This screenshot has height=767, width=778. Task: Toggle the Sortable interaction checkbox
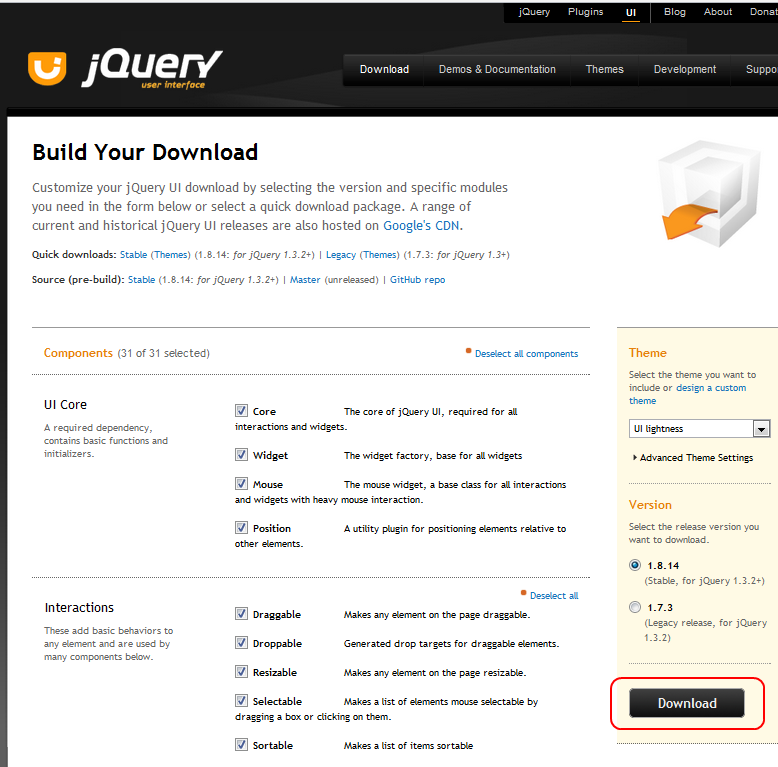[241, 745]
